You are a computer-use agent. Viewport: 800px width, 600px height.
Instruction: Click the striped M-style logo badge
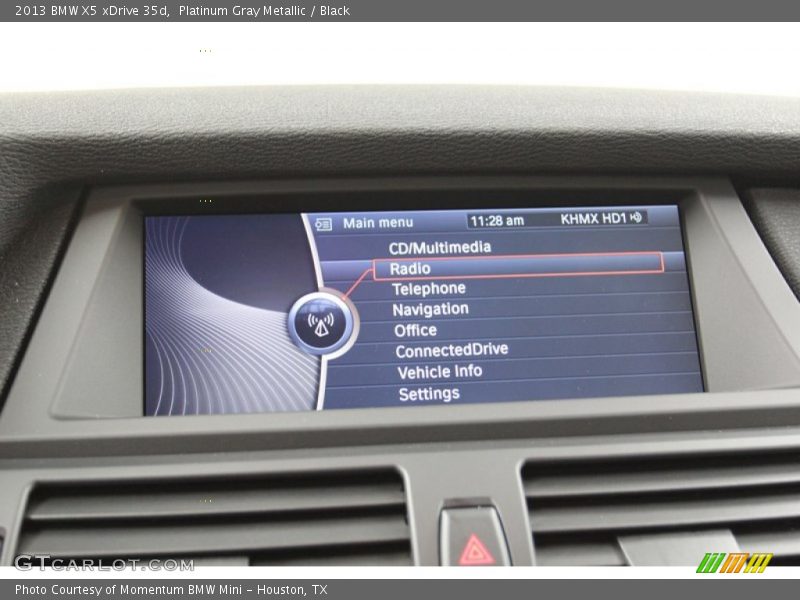tap(734, 563)
